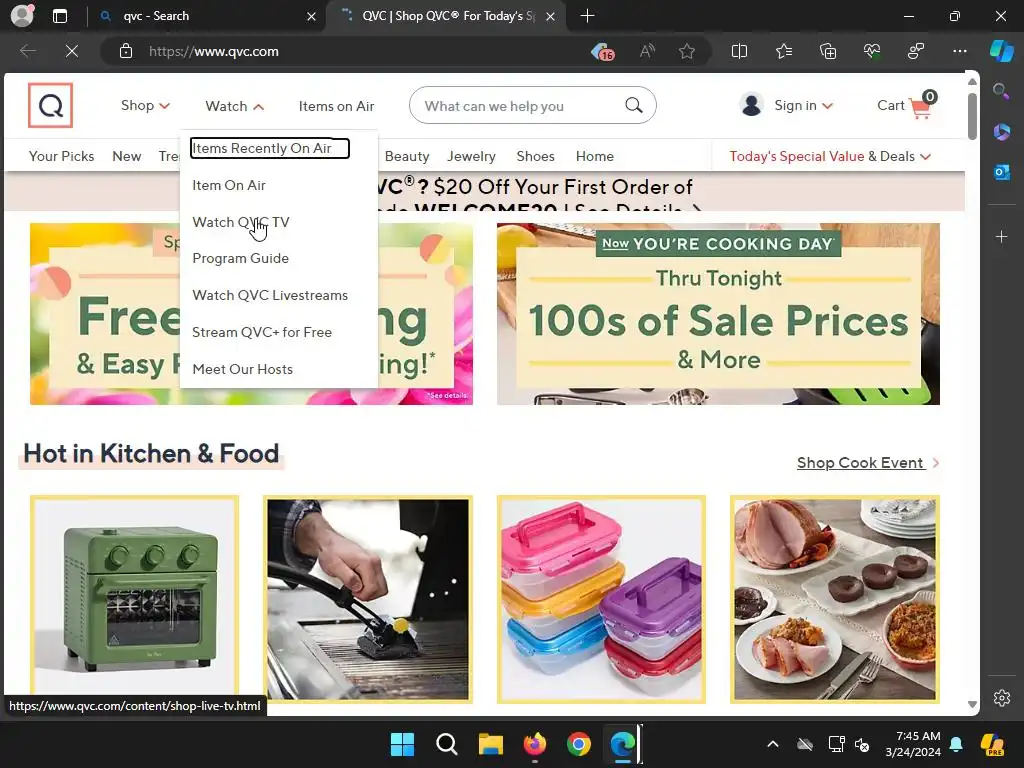
Task: Close the QVC shop tab
Action: coord(551,16)
